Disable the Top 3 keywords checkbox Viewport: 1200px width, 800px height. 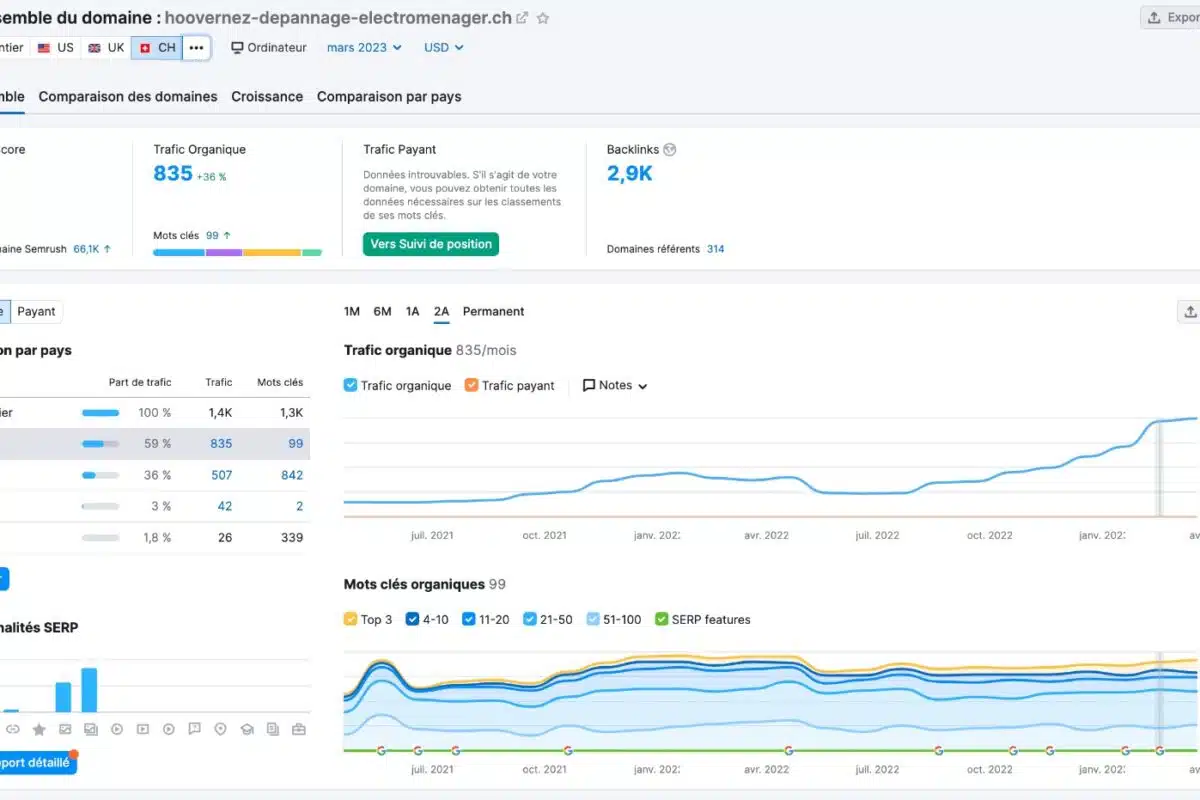pos(351,619)
